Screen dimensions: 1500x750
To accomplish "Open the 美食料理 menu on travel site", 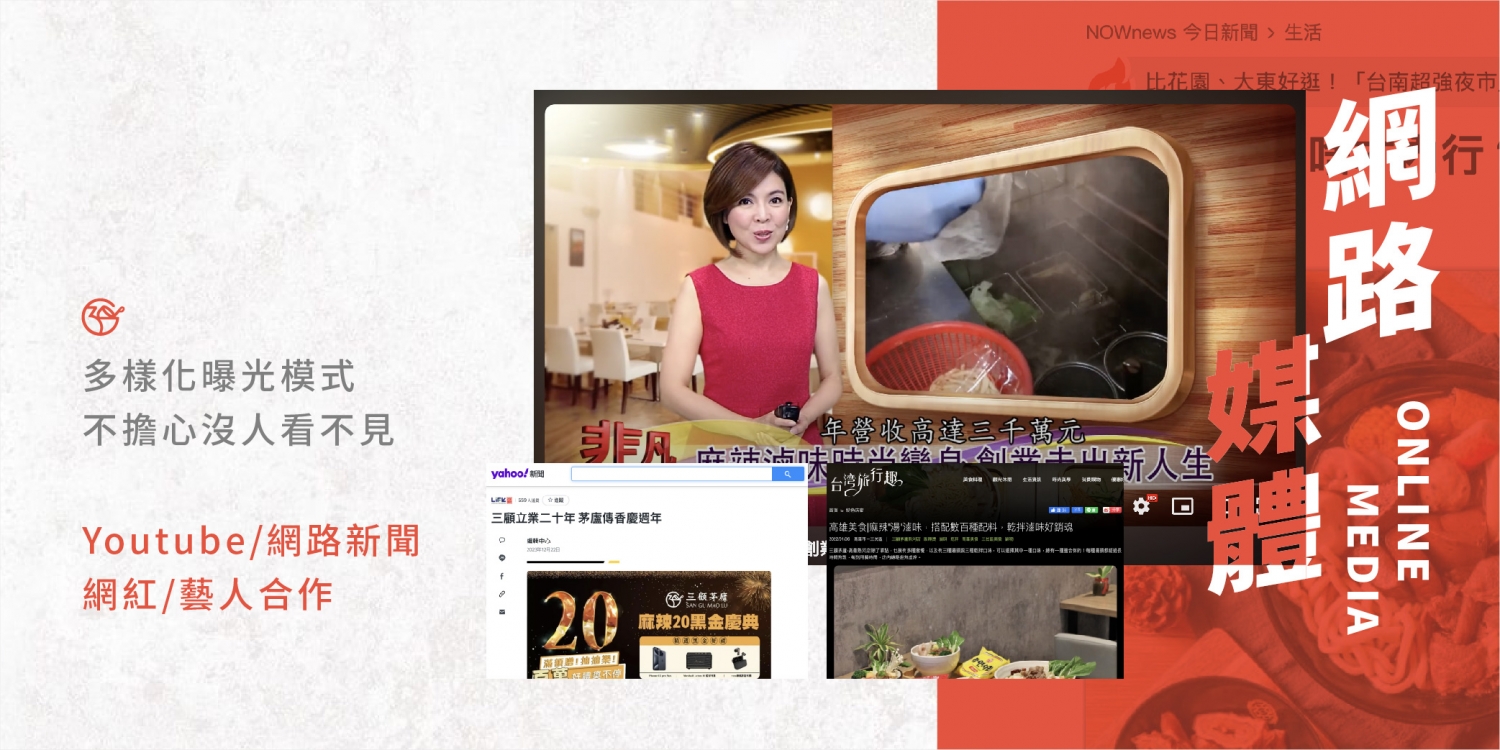I will 971,480.
